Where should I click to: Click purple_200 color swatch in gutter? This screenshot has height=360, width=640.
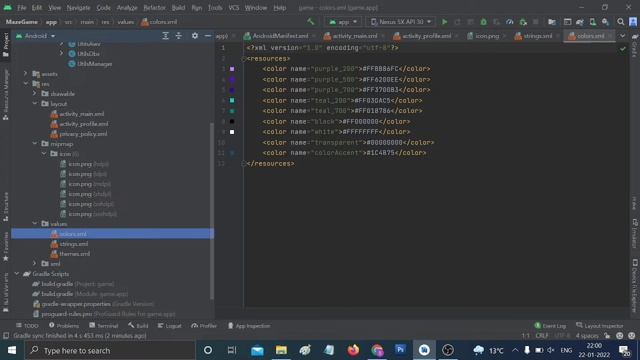pyautogui.click(x=232, y=69)
